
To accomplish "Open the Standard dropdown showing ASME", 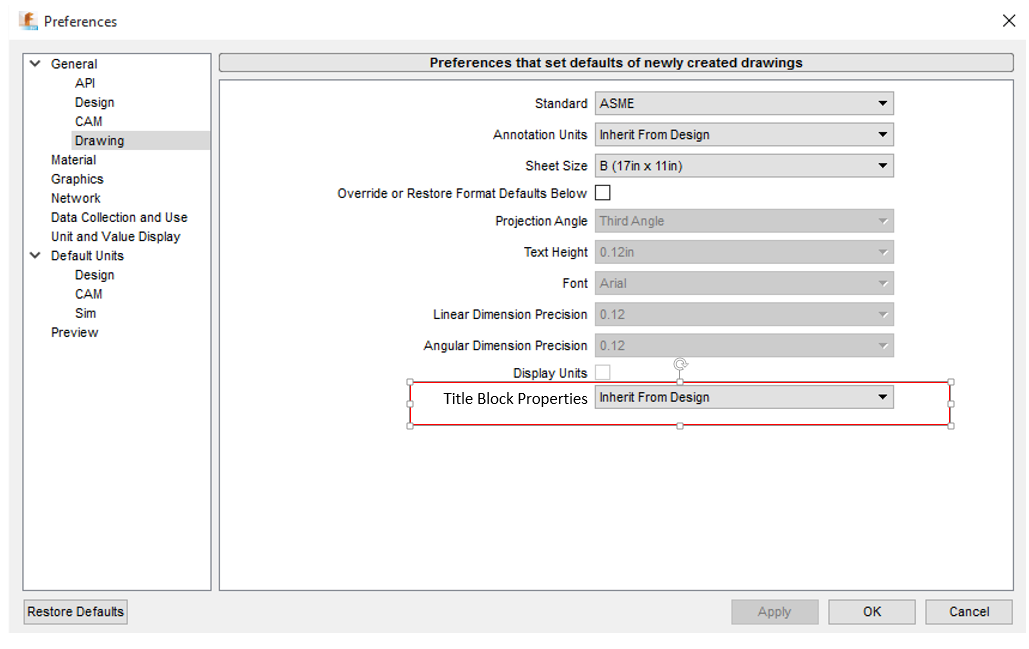I will [x=744, y=104].
